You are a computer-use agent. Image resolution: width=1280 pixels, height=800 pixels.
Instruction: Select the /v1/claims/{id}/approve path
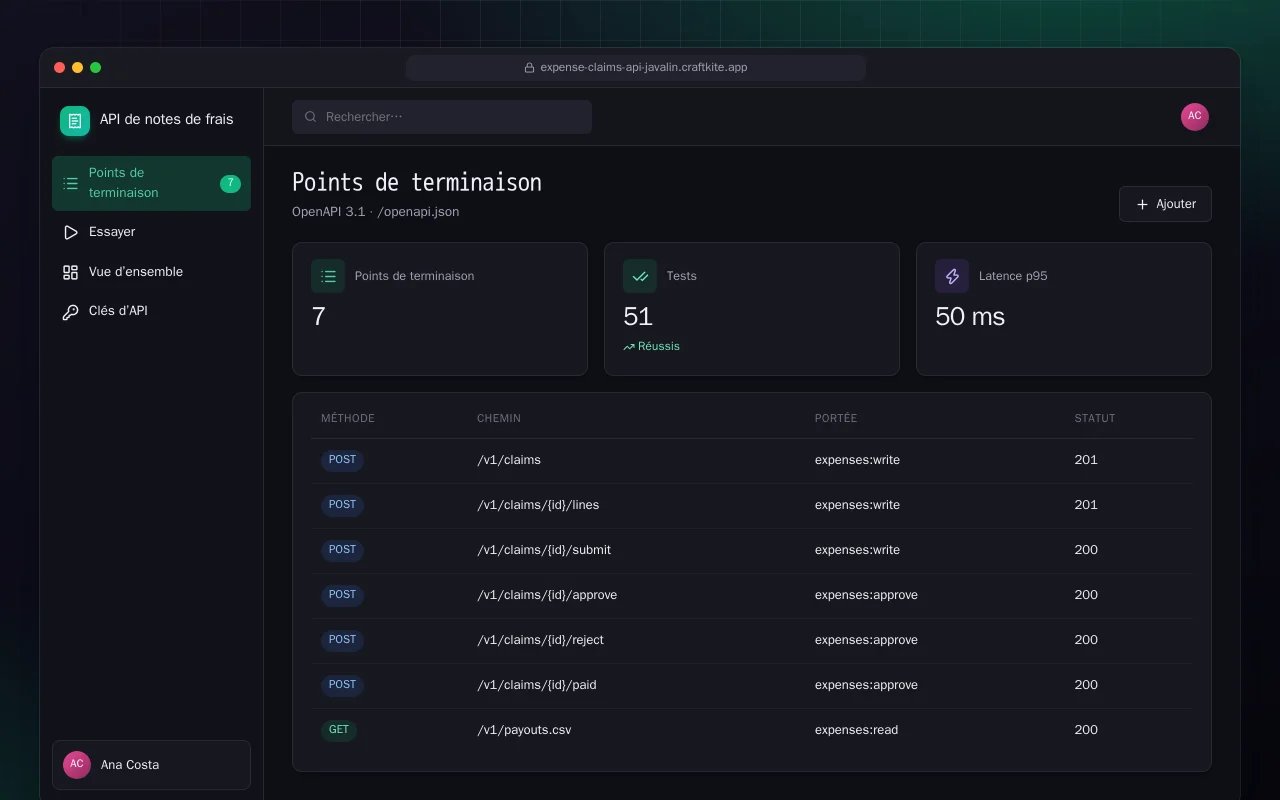click(x=547, y=595)
